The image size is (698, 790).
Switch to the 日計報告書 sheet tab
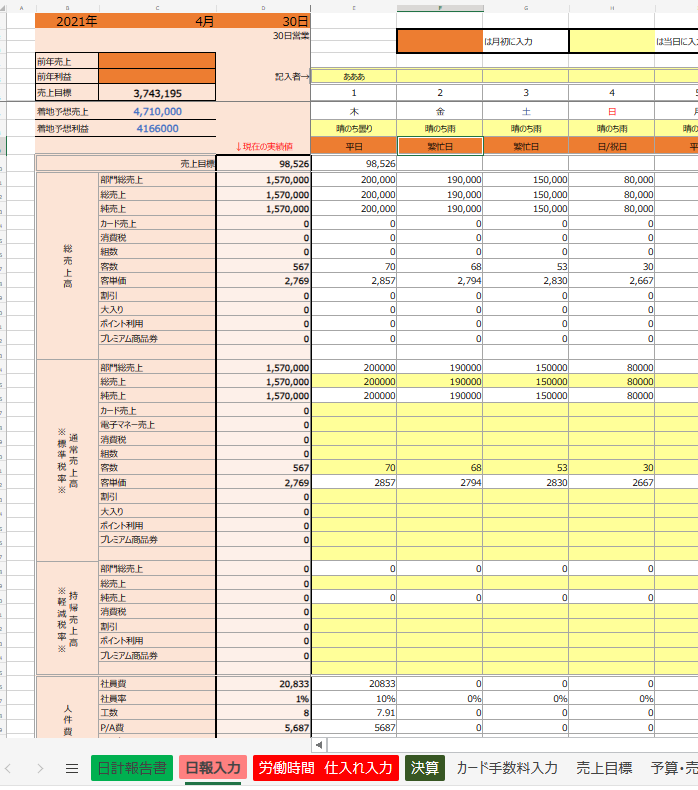click(130, 768)
